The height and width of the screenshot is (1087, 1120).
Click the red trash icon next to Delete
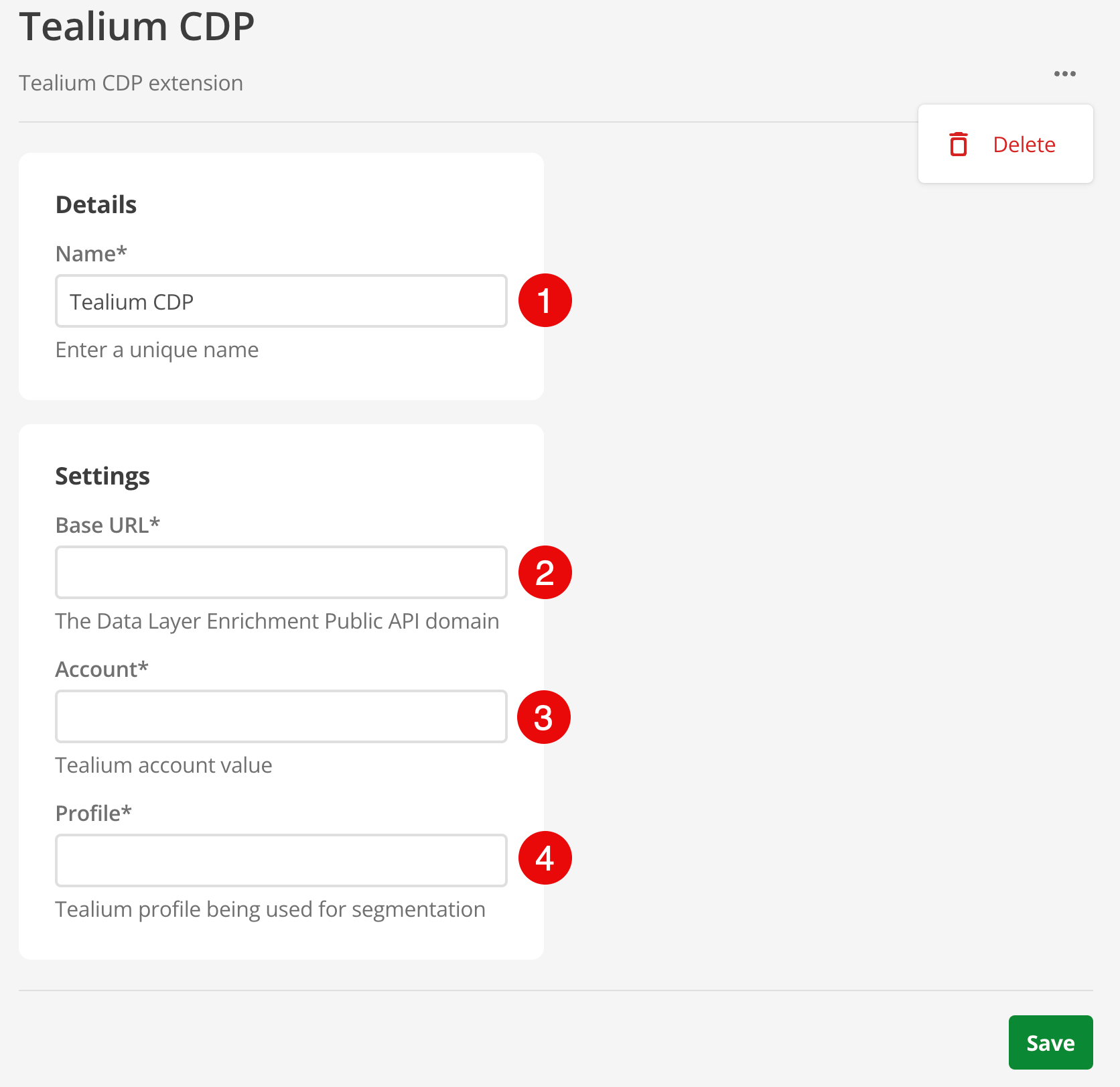[x=959, y=143]
